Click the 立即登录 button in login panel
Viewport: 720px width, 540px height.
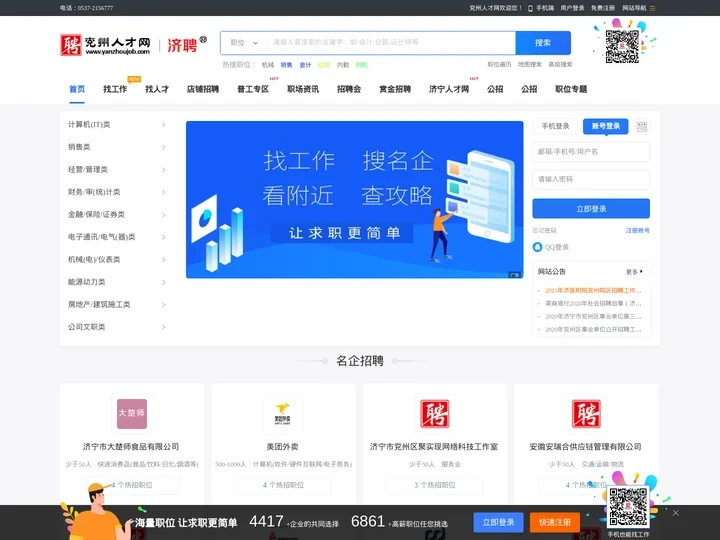tap(591, 208)
